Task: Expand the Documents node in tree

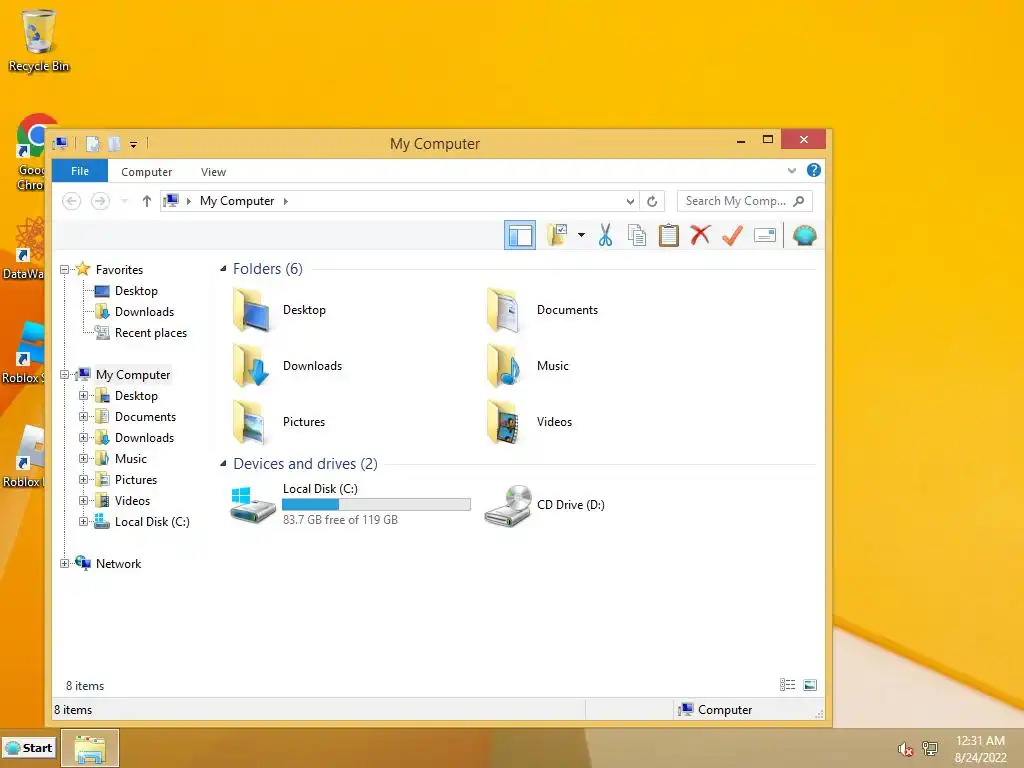Action: coord(83,417)
